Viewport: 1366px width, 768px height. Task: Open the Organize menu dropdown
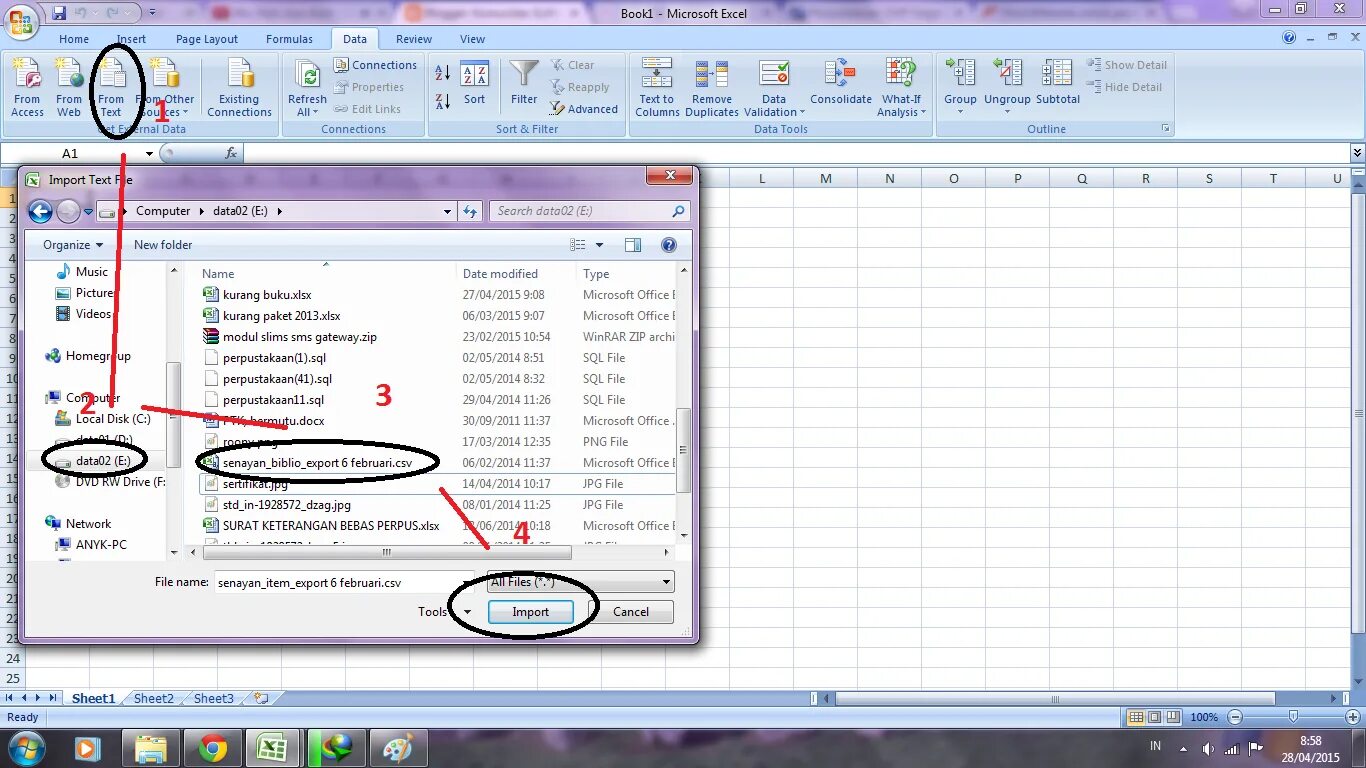coord(73,245)
